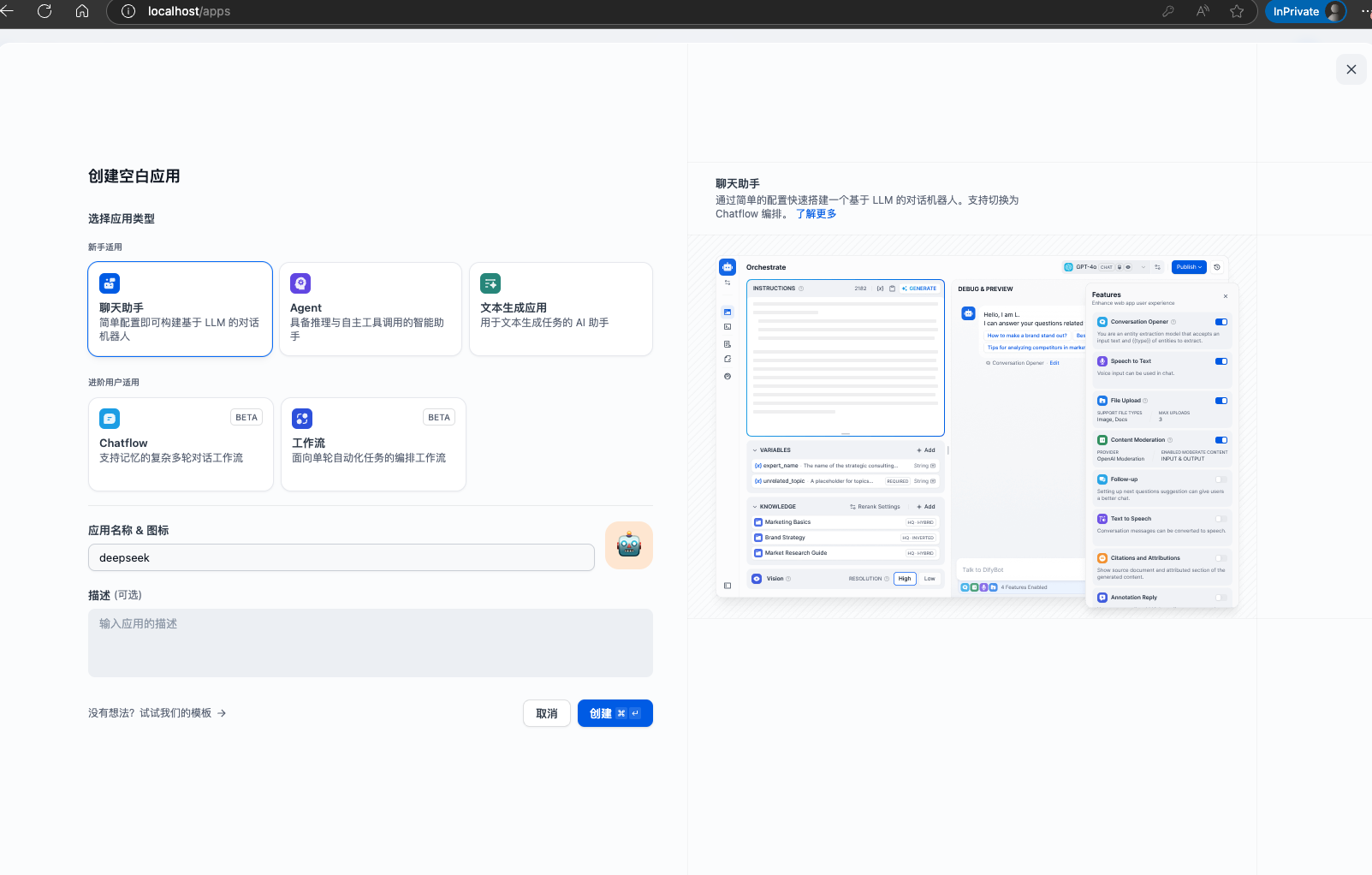Click the app description text area

point(370,642)
